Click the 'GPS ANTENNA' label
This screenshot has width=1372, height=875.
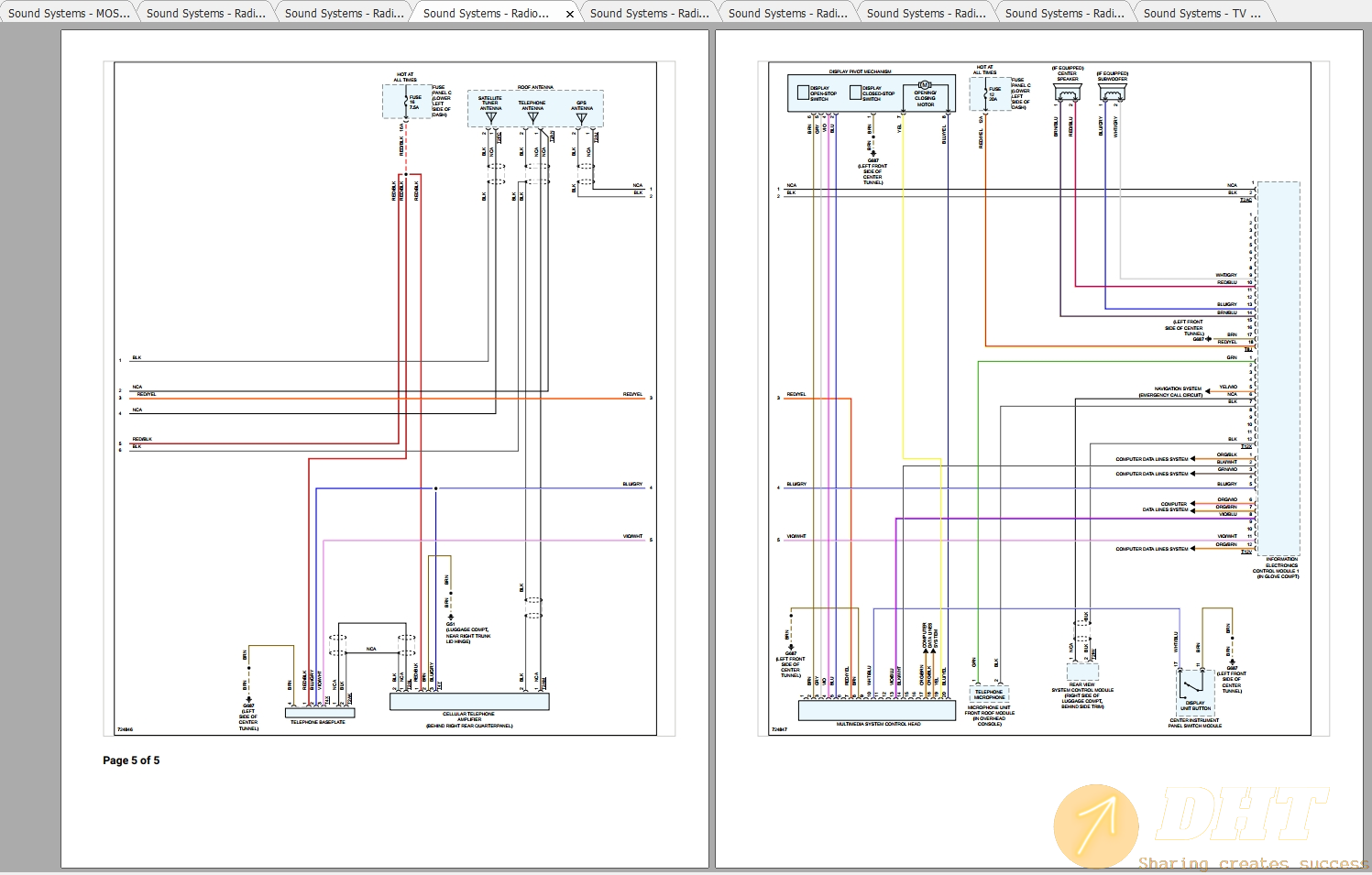coord(582,105)
